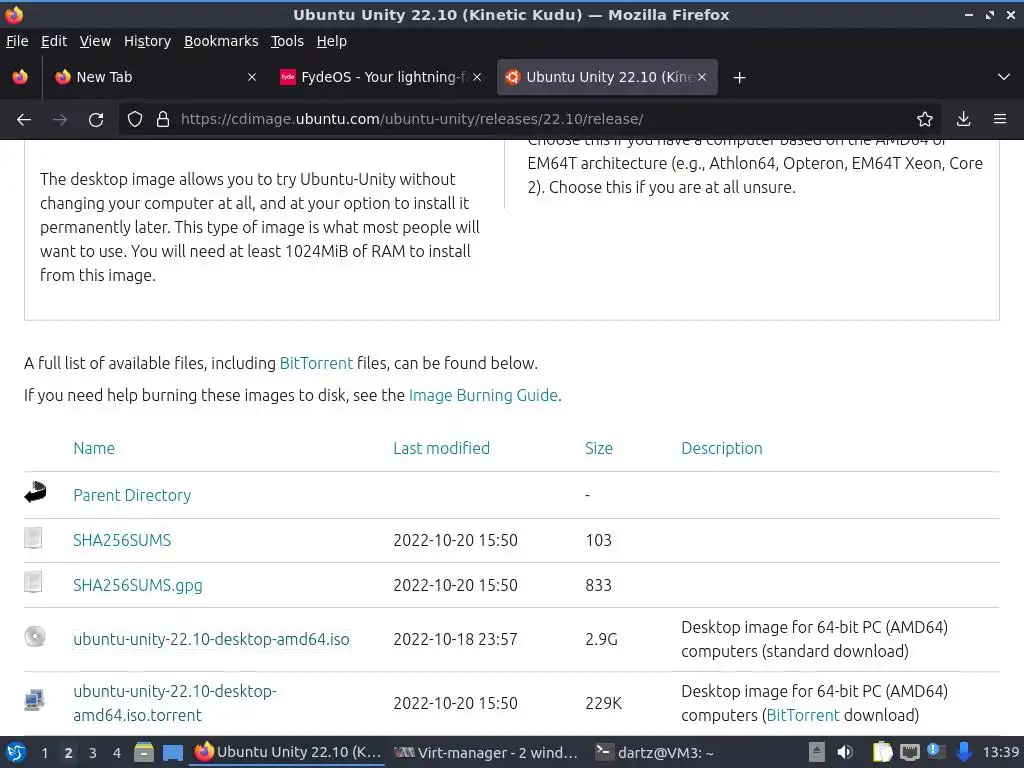Screen dimensions: 1024x768
Task: Open the History menu
Action: coord(148,41)
